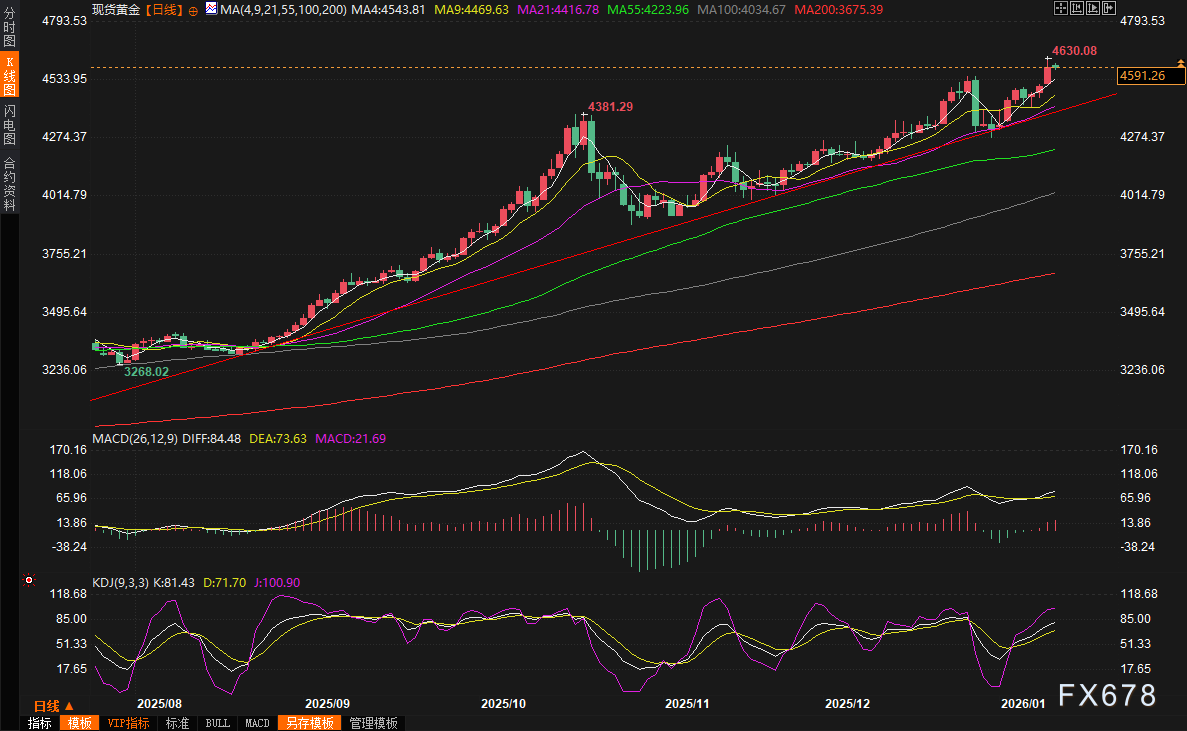Click the orange circle-plus icon beside 日线
The width and height of the screenshot is (1187, 731).
193,9
